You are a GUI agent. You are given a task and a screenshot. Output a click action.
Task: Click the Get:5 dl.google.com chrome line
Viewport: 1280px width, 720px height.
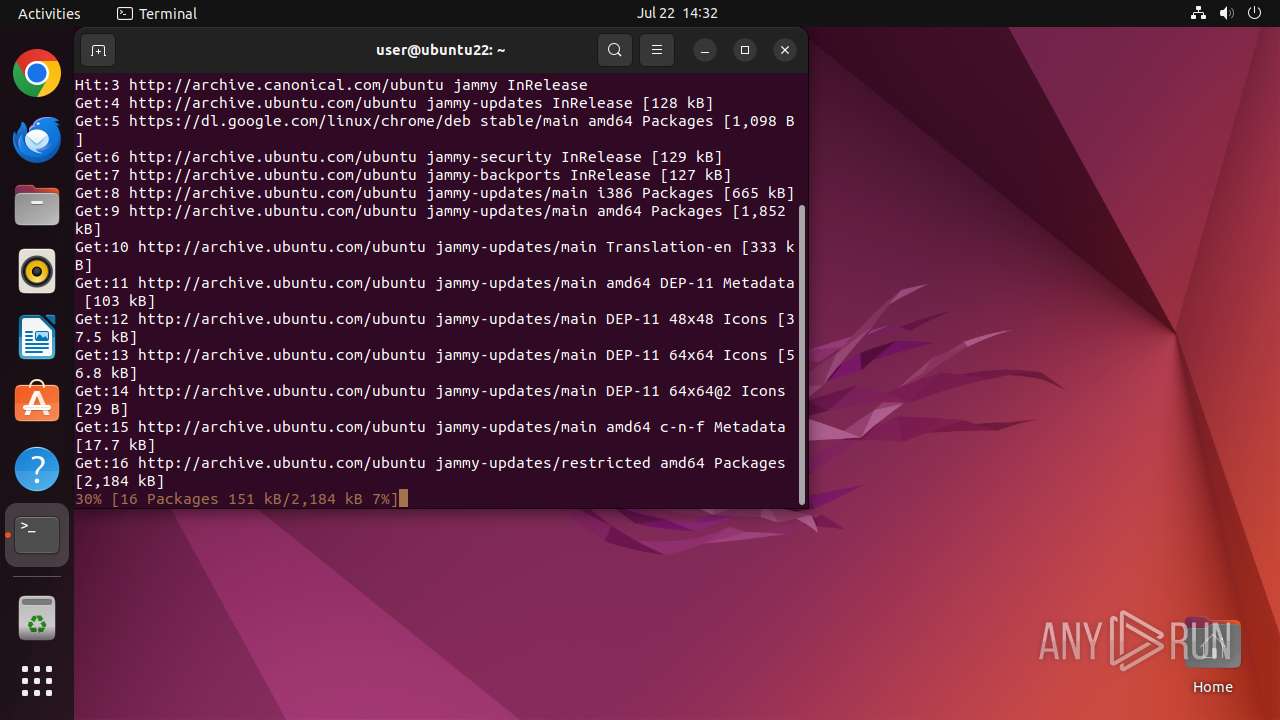pyautogui.click(x=435, y=130)
